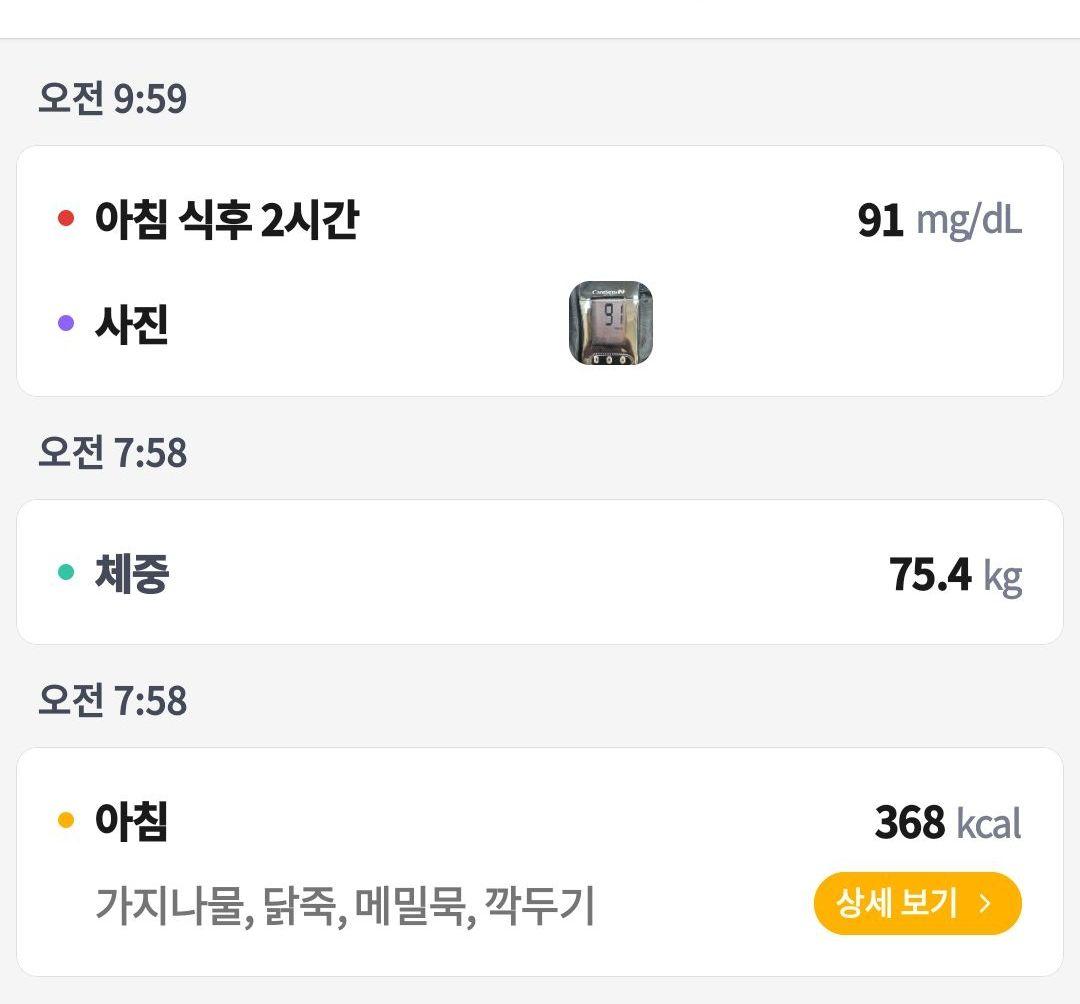Open the glucose meter photo thumbnail

[610, 322]
